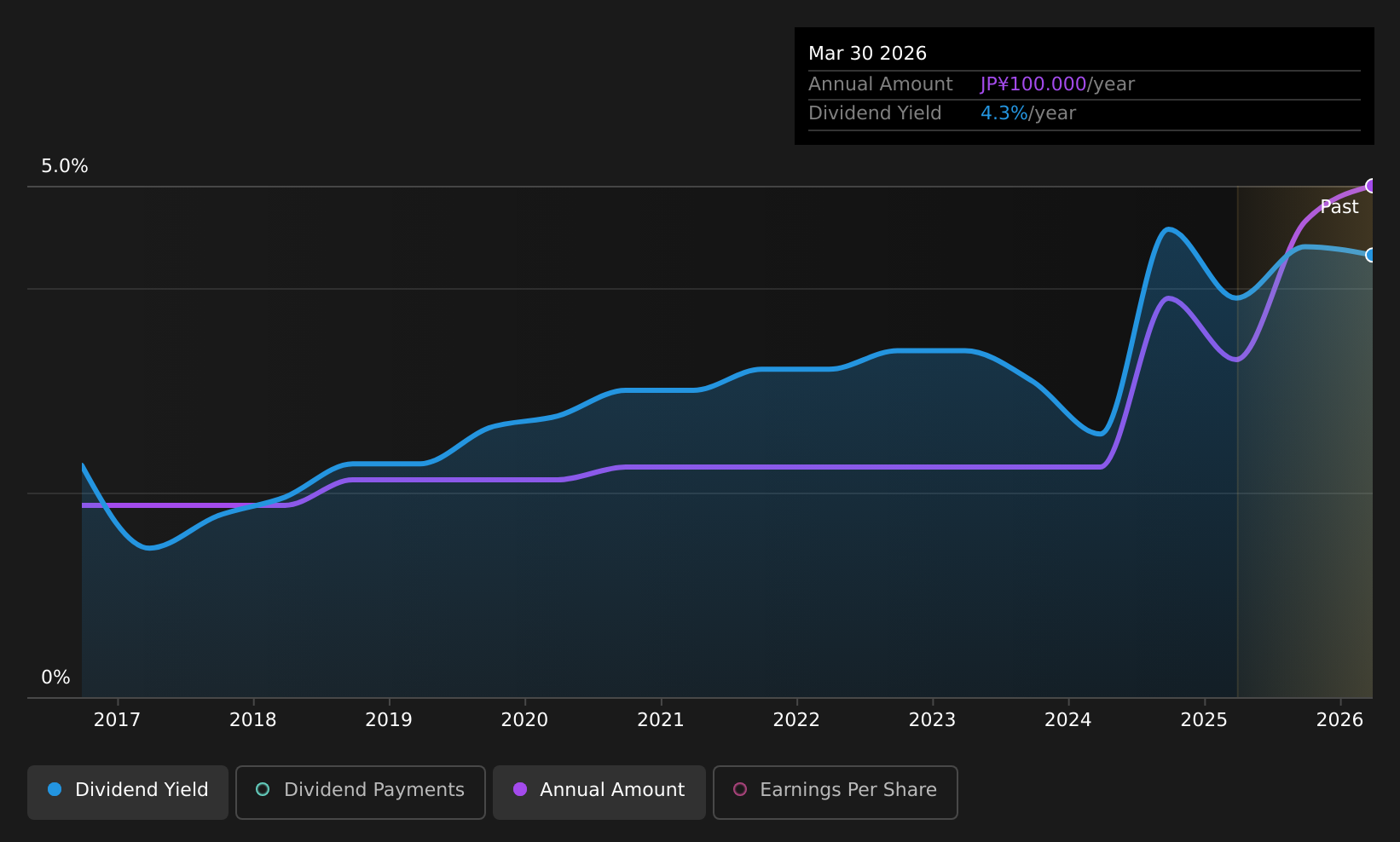Click the tooltip 'Annual Amount' label
Image resolution: width=1400 pixels, height=842 pixels.
pos(881,84)
